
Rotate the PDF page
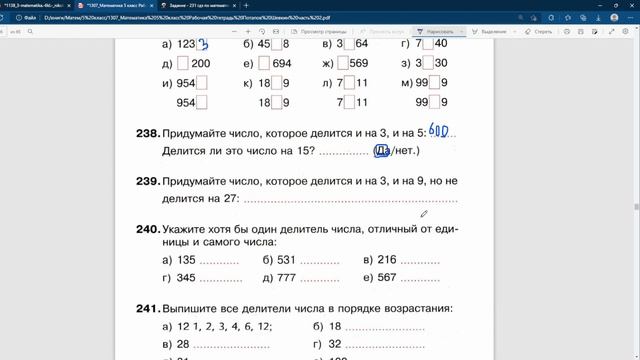262,31
